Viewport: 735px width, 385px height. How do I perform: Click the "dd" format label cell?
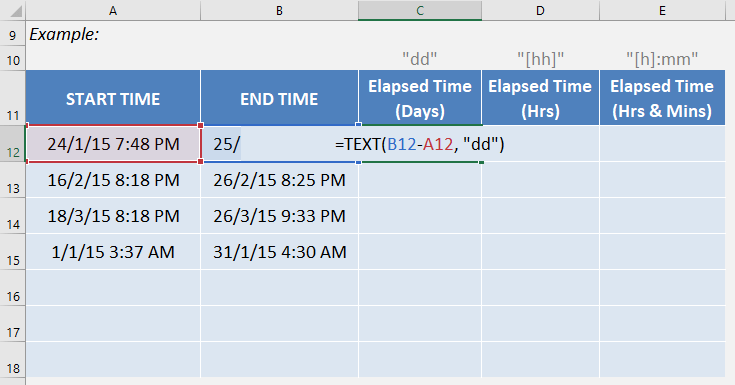pyautogui.click(x=420, y=59)
